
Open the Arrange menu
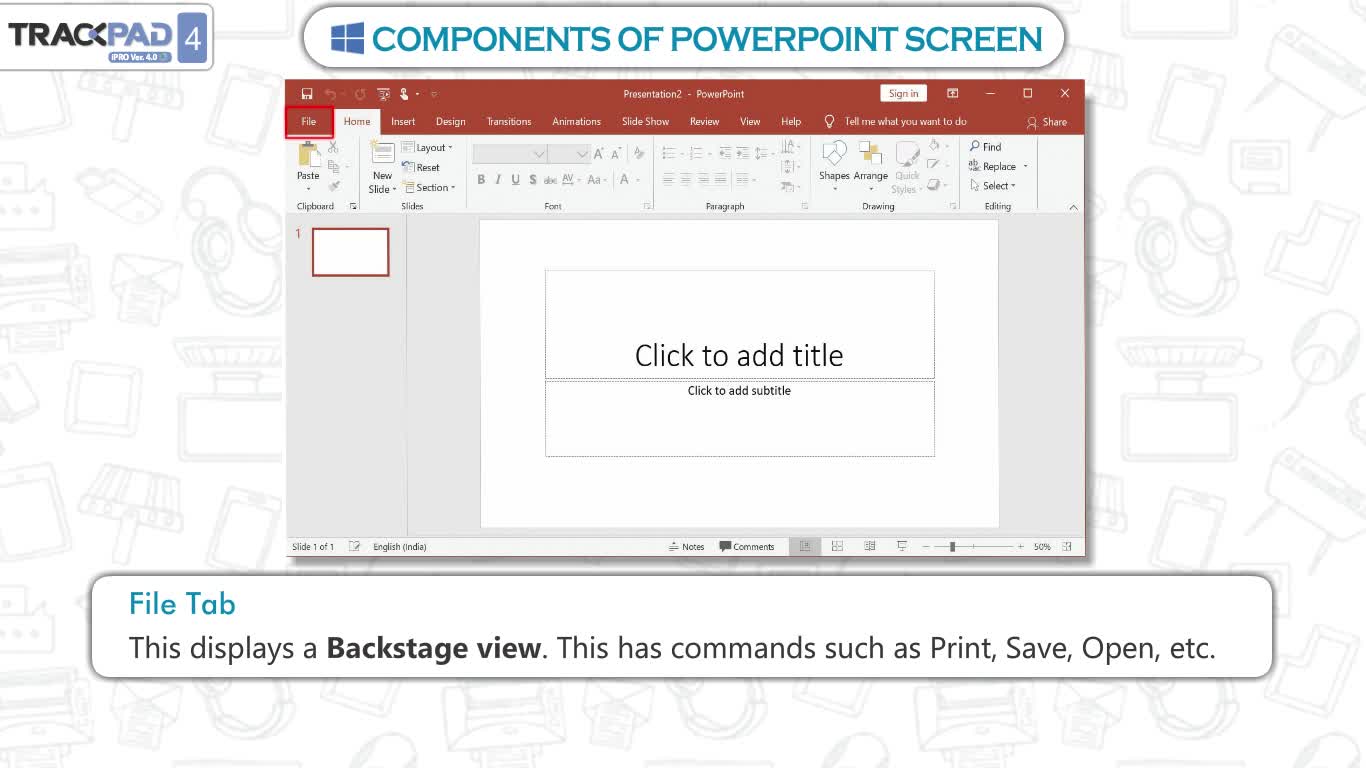871,166
